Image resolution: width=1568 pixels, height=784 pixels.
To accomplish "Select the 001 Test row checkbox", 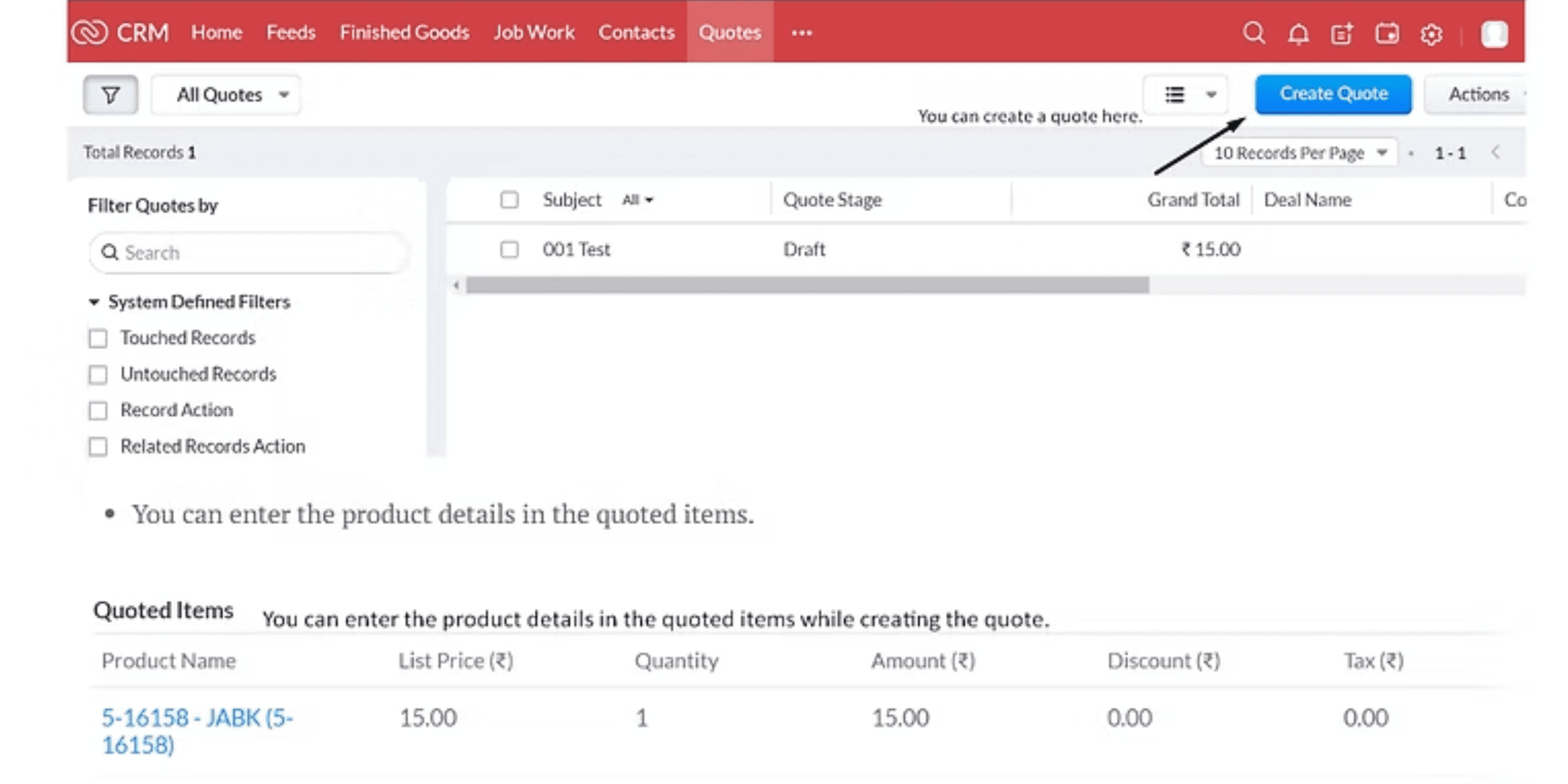I will tap(509, 250).
